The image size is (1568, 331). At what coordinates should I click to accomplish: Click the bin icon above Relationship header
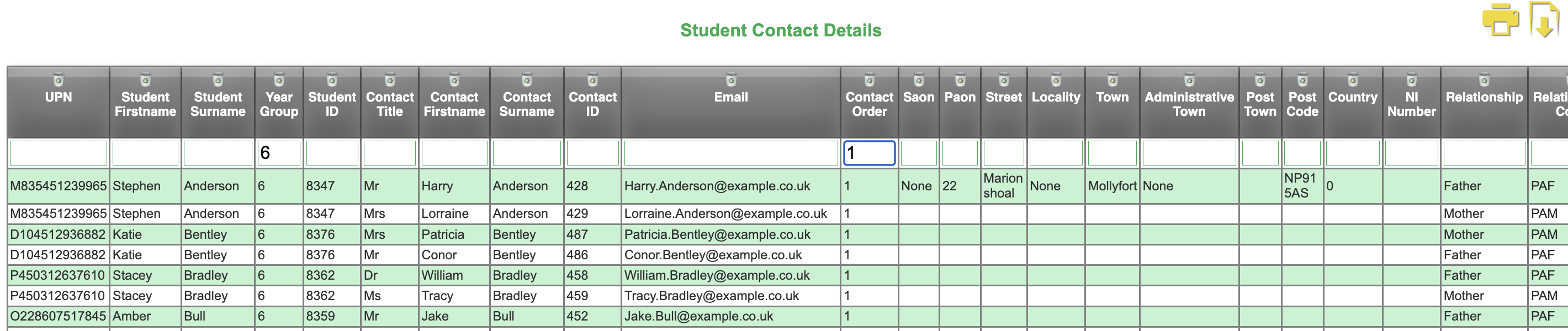[1485, 79]
